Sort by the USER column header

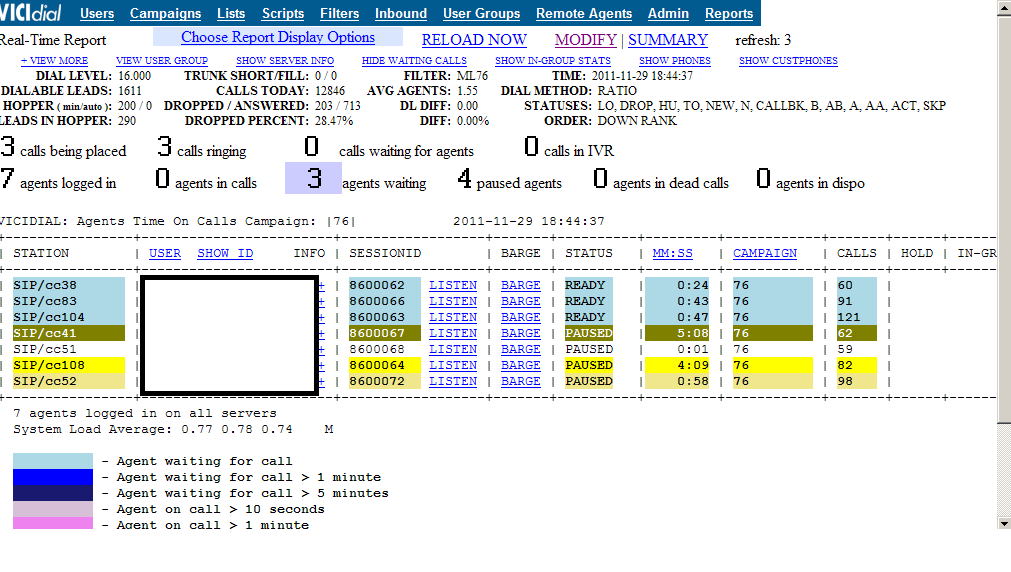(165, 253)
